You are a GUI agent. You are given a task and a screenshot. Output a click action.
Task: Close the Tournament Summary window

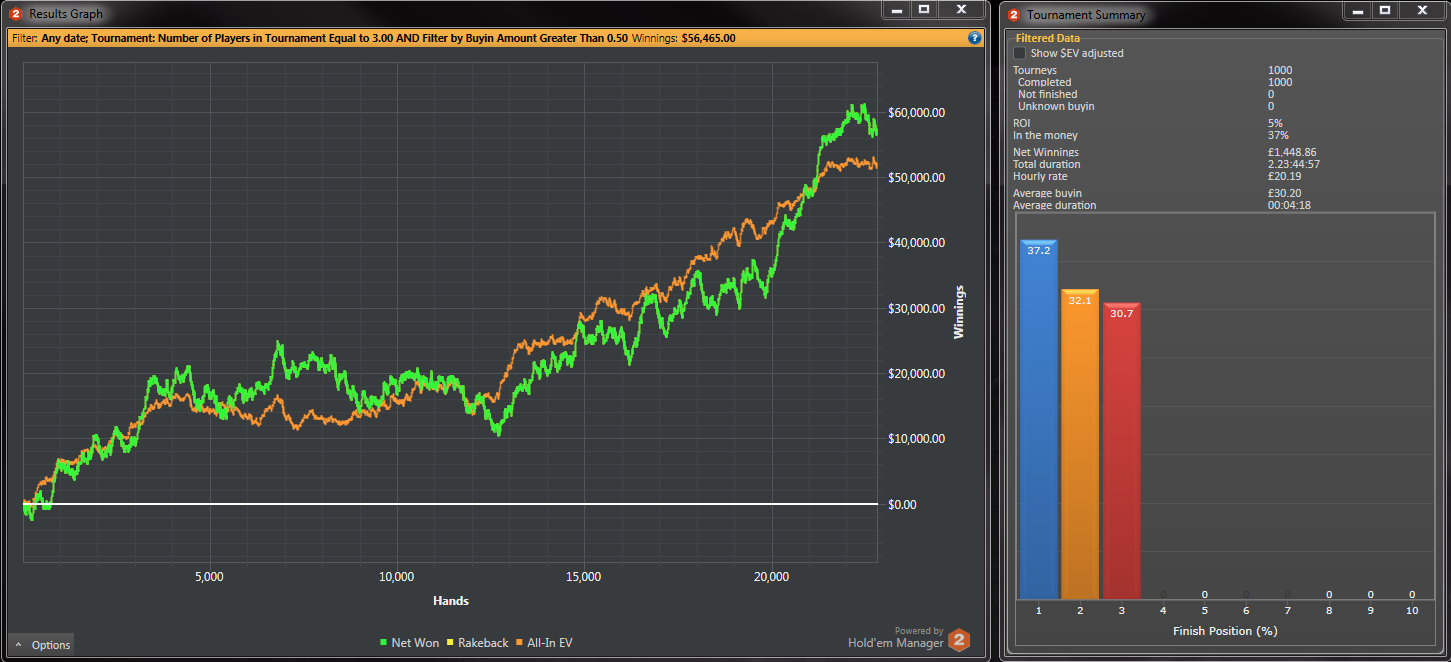pos(1420,10)
